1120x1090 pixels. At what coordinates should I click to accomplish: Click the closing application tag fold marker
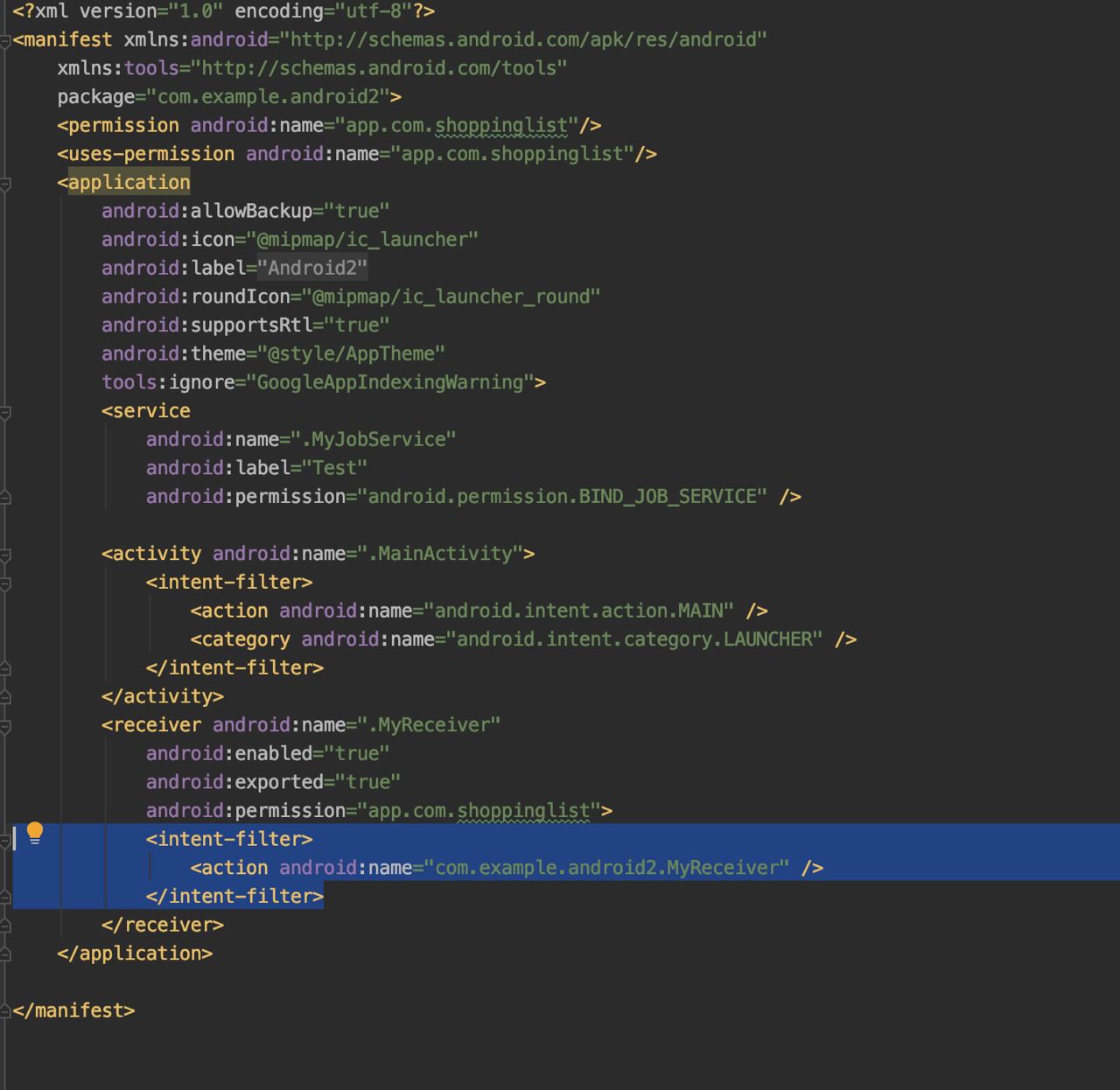(4, 954)
